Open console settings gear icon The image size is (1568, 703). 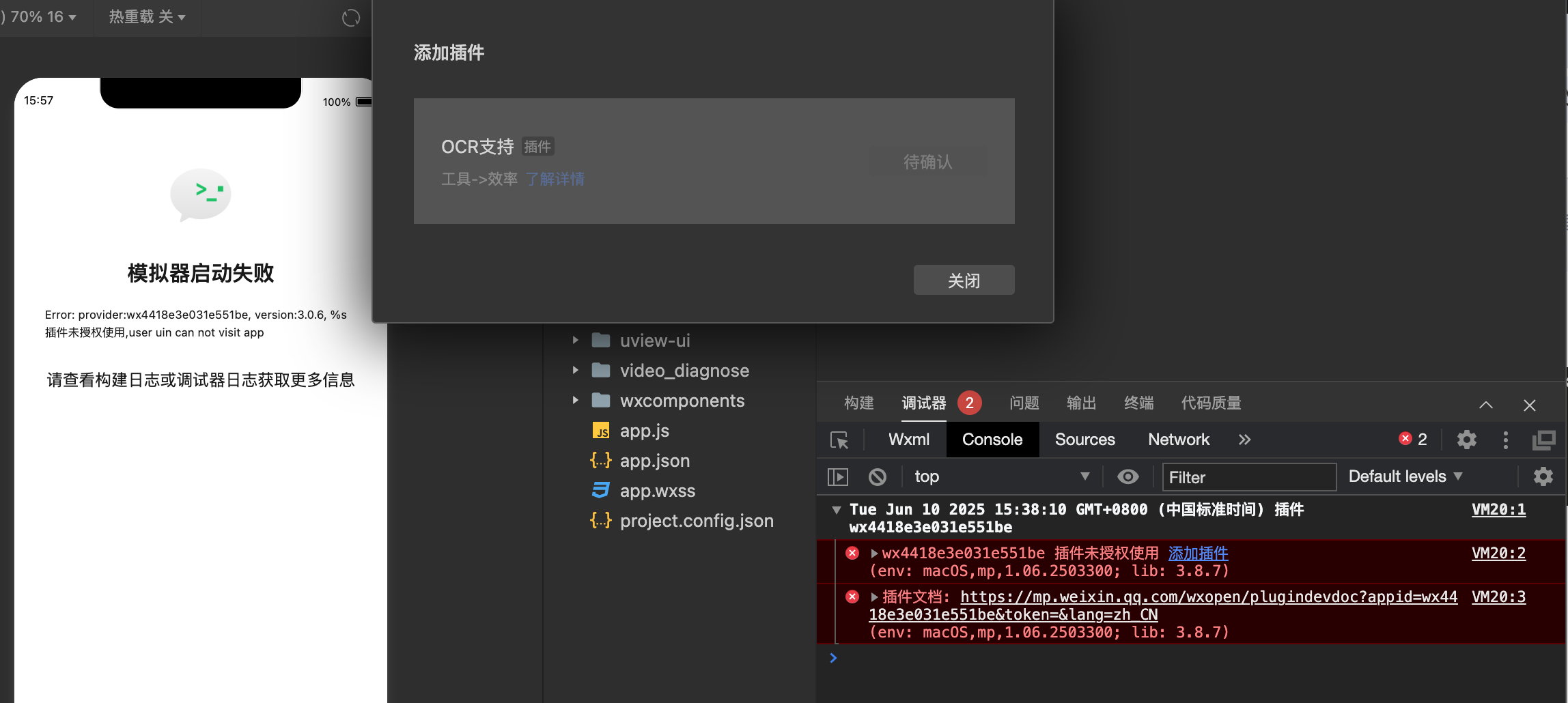(1543, 476)
